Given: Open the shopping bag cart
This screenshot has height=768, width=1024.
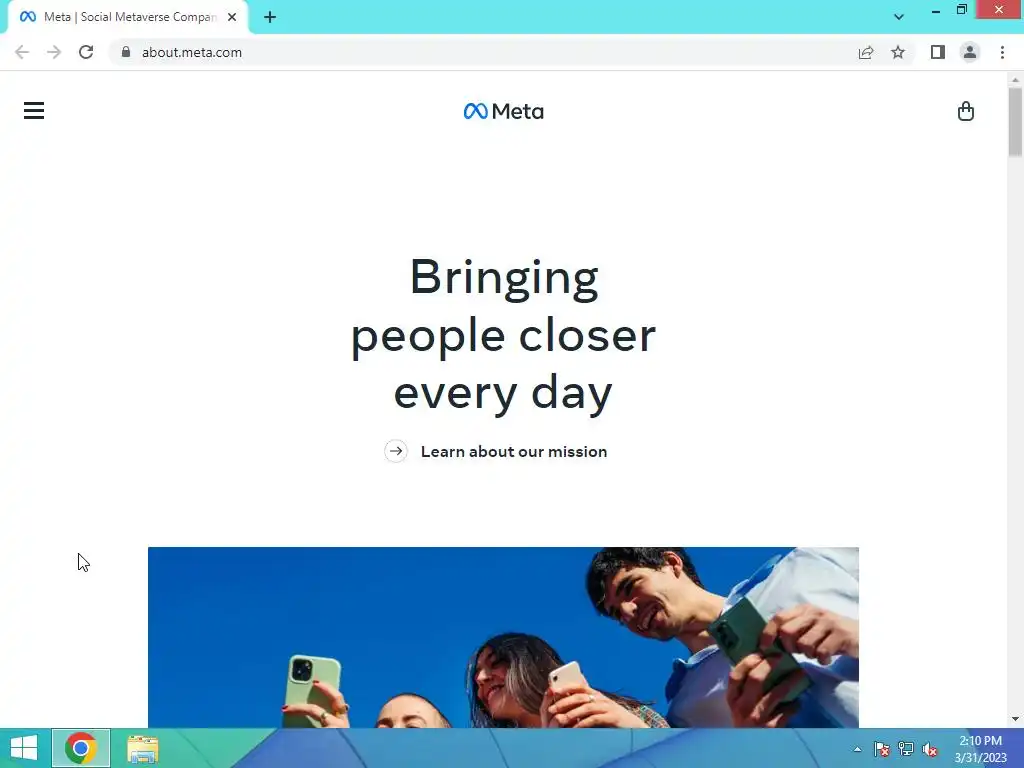Looking at the screenshot, I should click(965, 111).
